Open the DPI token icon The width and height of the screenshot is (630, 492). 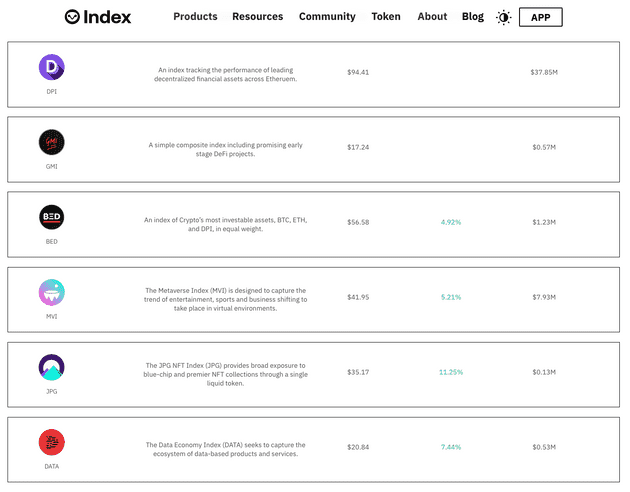click(x=51, y=67)
